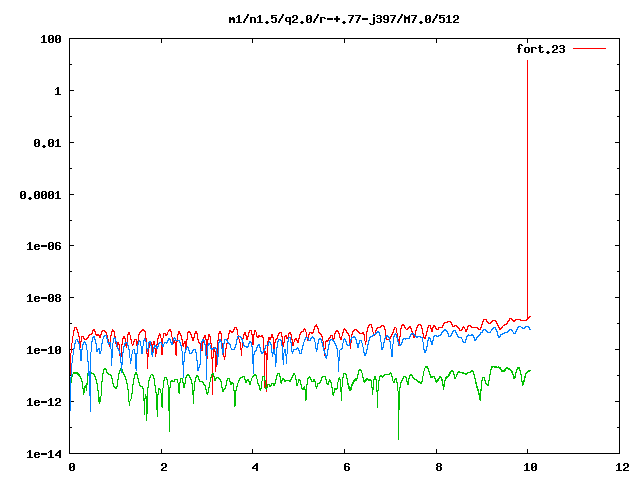Click the x-axis label 12
The width and height of the screenshot is (640, 480).
tap(622, 467)
